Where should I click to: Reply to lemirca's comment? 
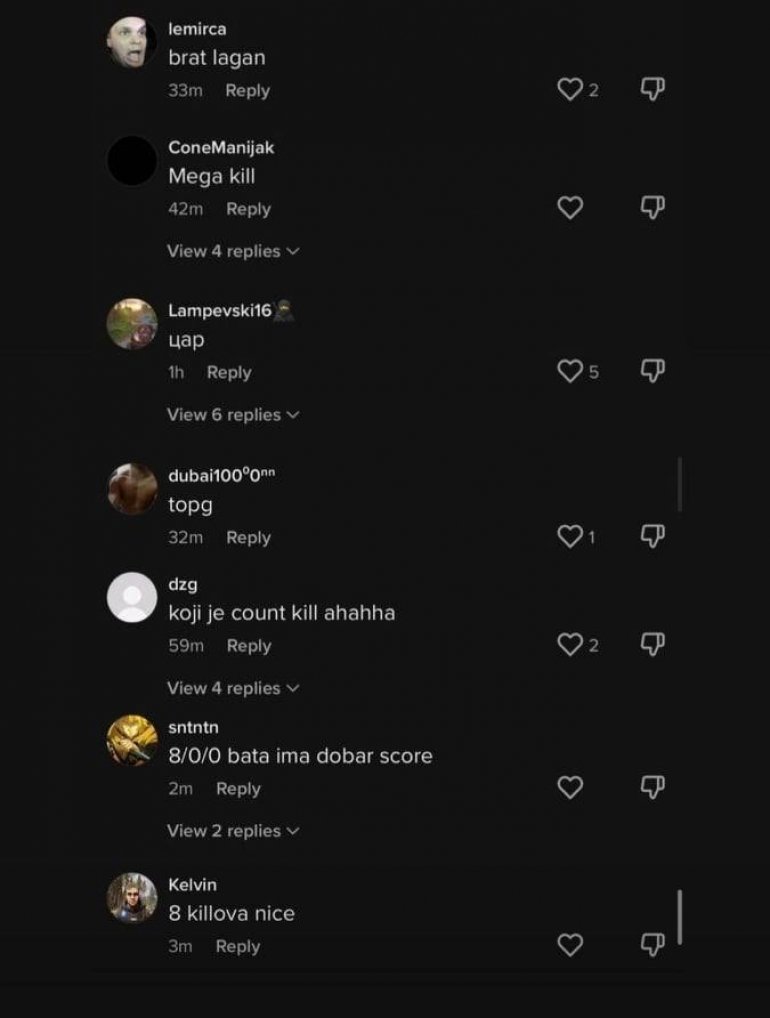(x=247, y=91)
